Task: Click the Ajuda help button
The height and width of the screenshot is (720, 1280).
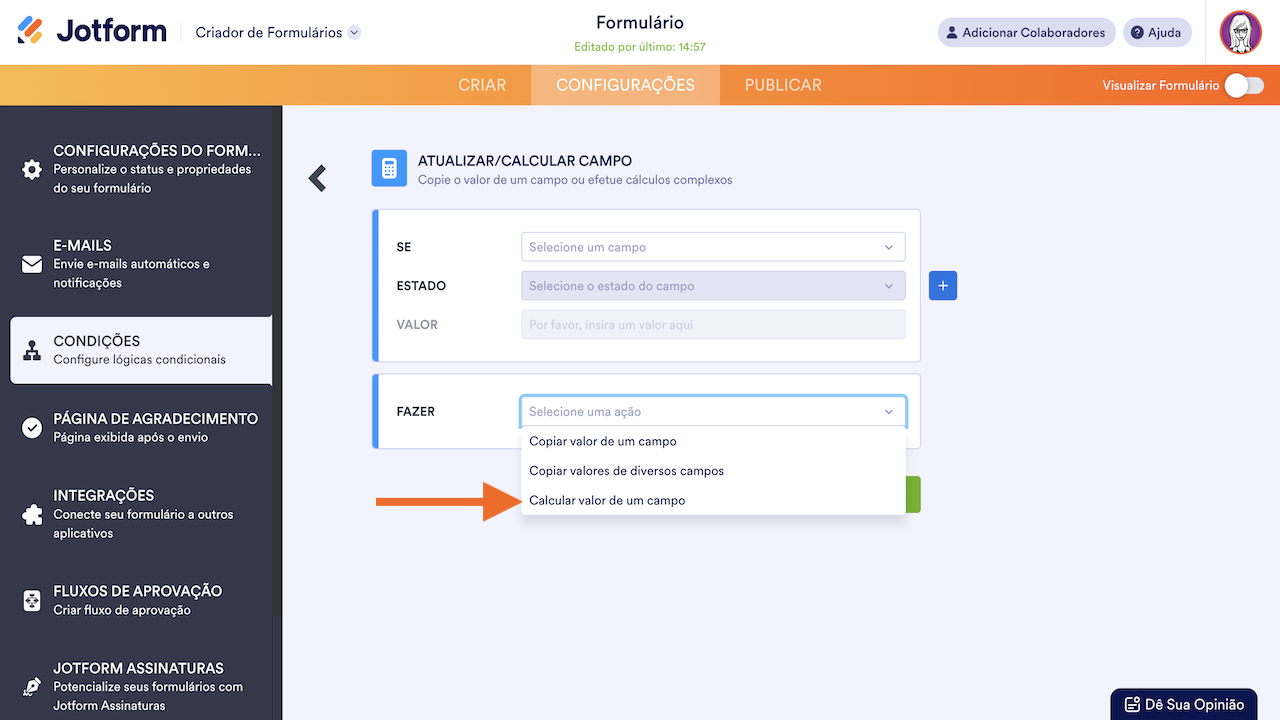Action: pyautogui.click(x=1156, y=33)
